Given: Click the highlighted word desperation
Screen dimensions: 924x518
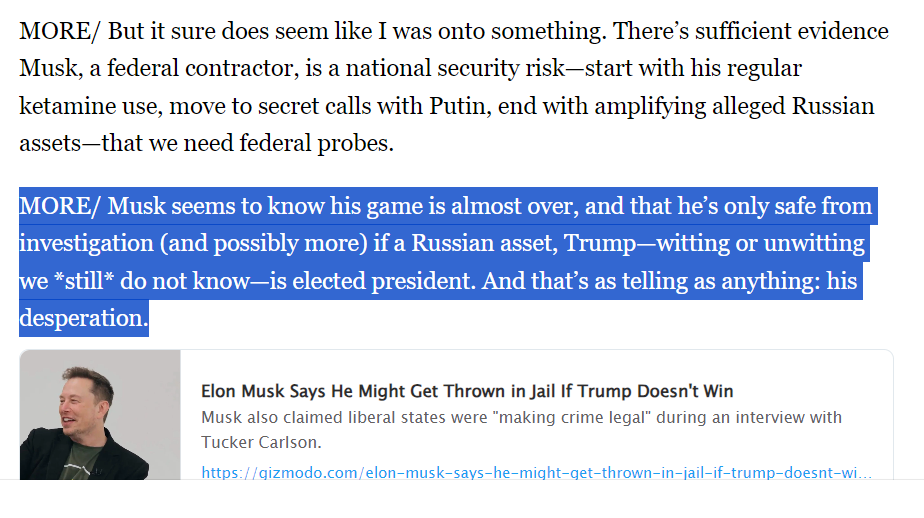Looking at the screenshot, I should (x=84, y=318).
